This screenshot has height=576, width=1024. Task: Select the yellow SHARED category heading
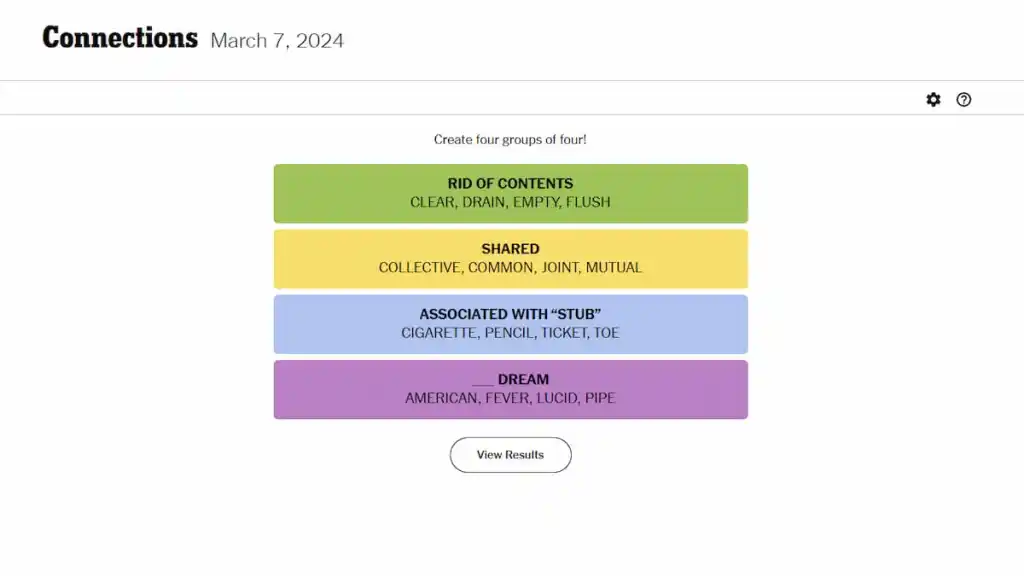(x=510, y=249)
